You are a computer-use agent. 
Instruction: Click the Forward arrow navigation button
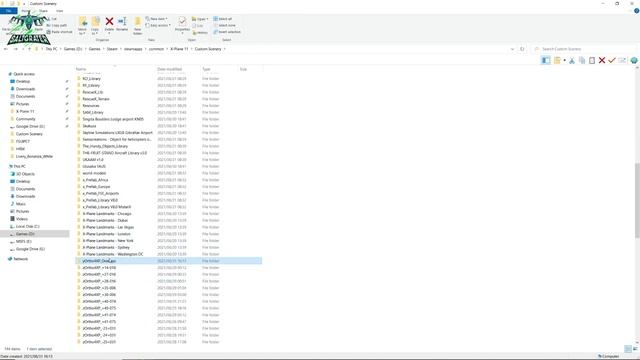pos(16,49)
